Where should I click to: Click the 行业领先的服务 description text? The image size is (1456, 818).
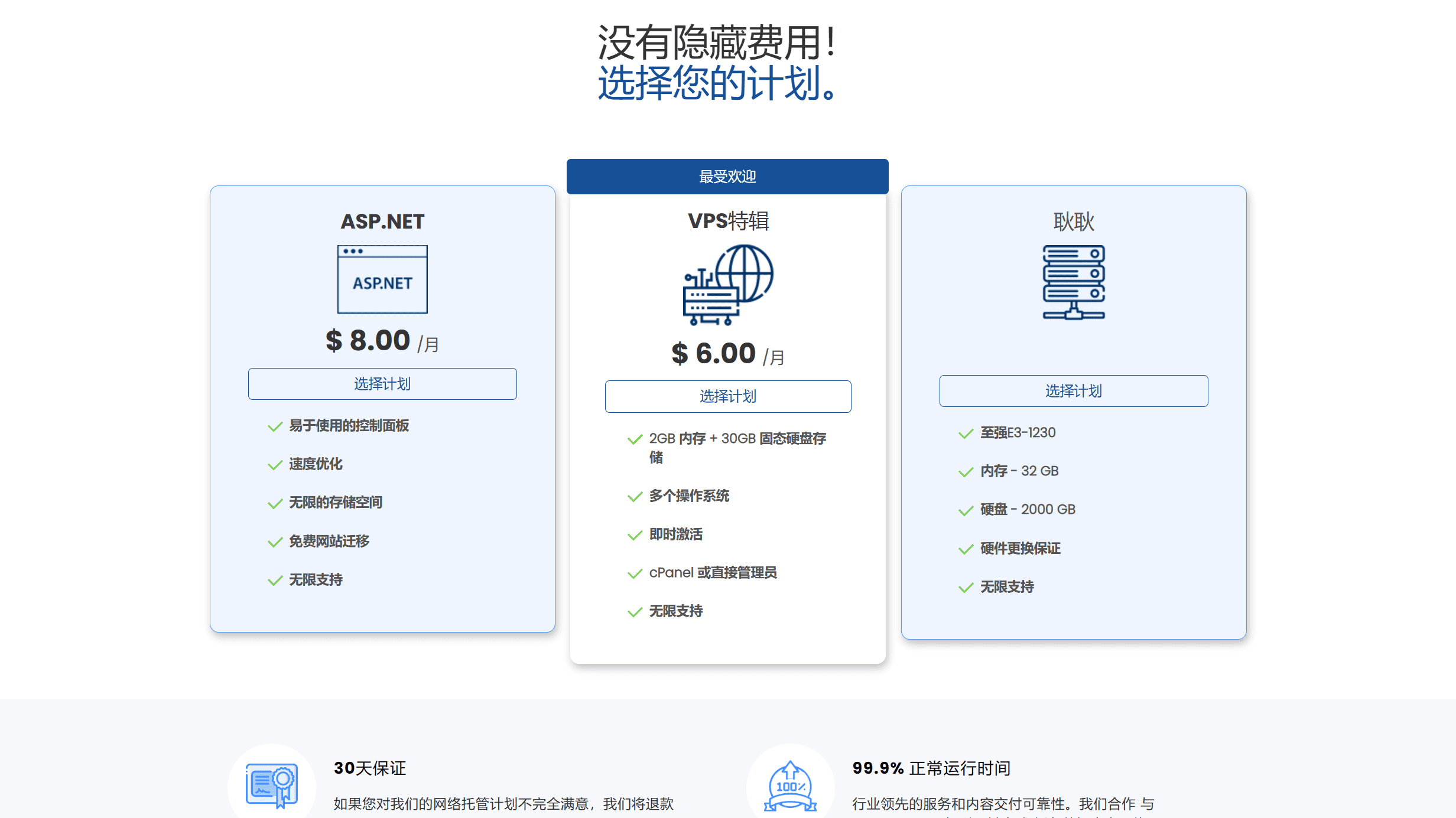1003,804
